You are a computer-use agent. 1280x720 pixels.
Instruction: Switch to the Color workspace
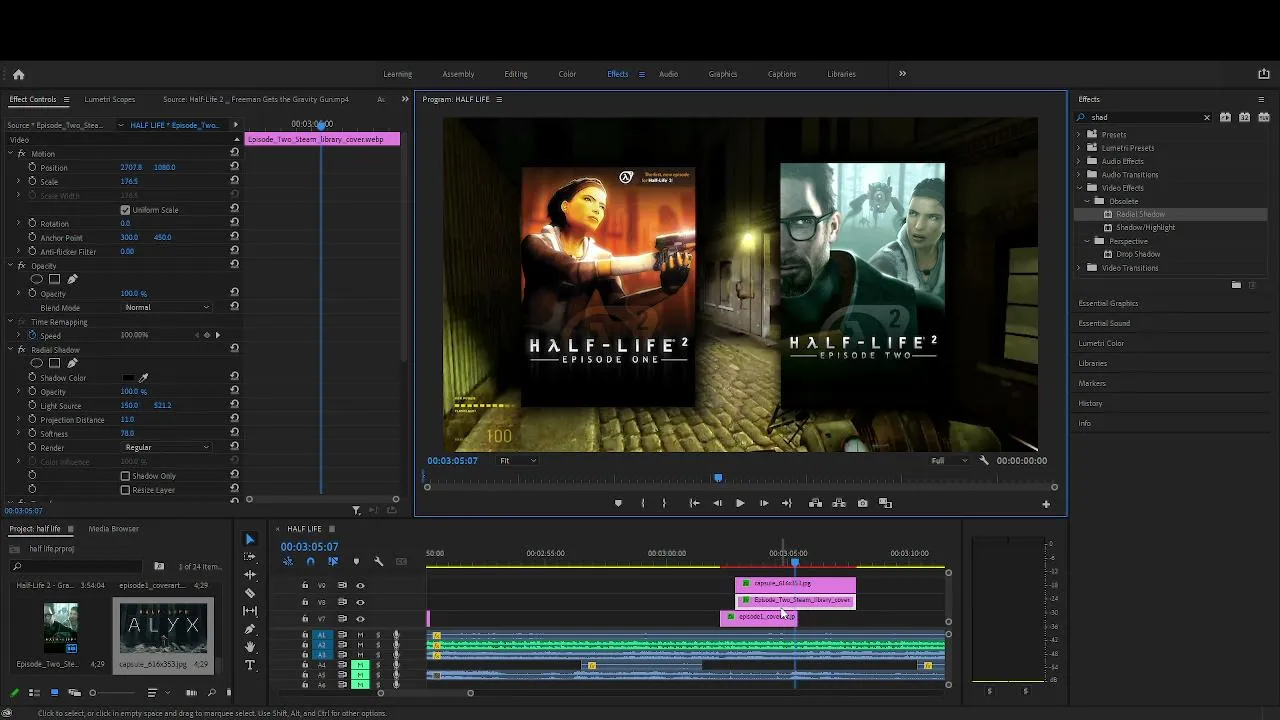click(x=567, y=74)
